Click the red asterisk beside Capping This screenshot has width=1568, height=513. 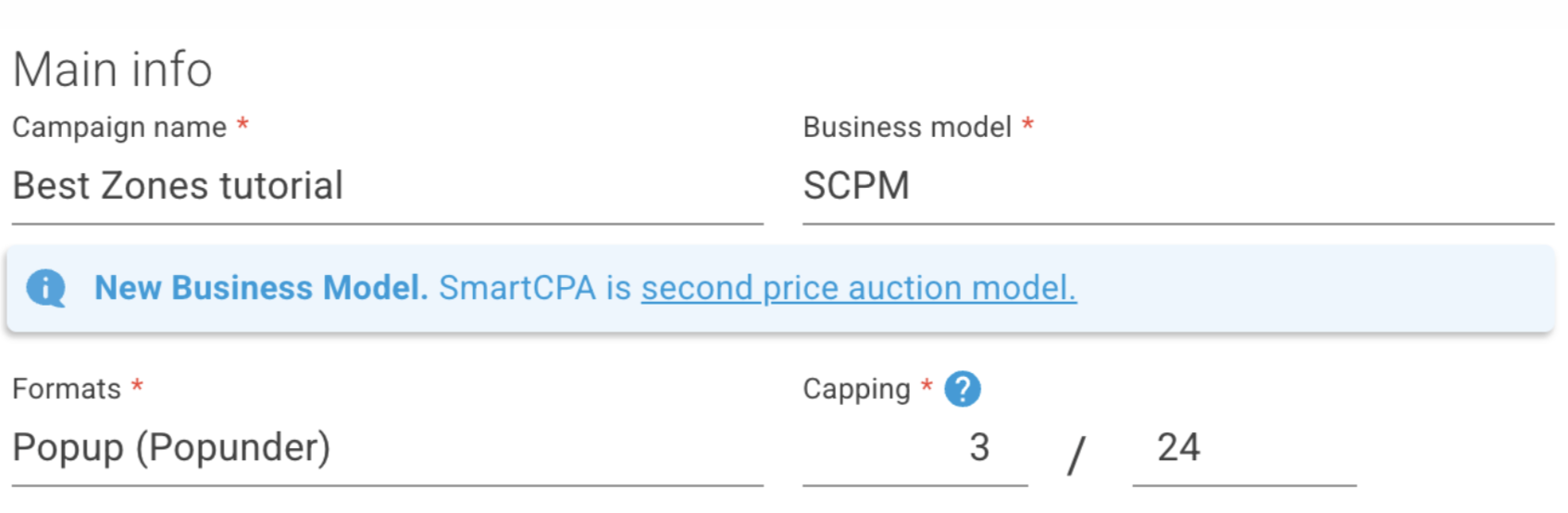(x=927, y=385)
